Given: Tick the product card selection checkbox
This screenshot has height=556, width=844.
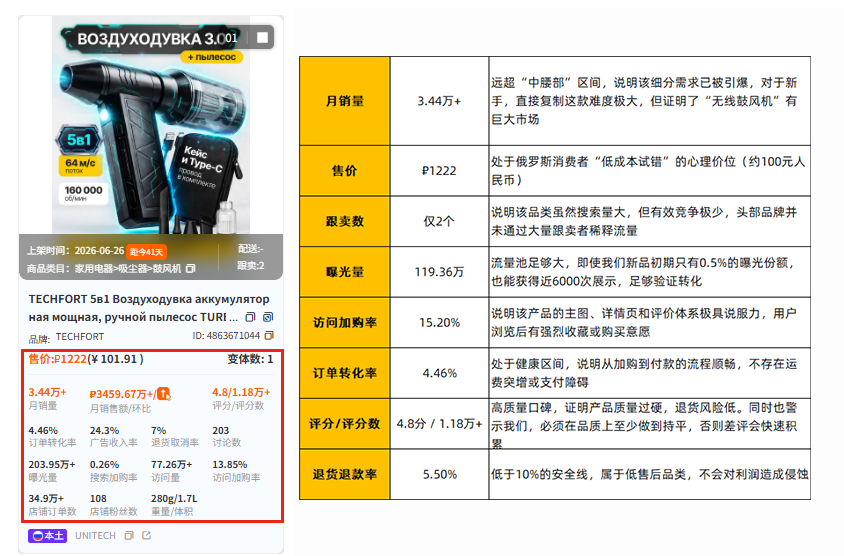Looking at the screenshot, I should pos(262,38).
